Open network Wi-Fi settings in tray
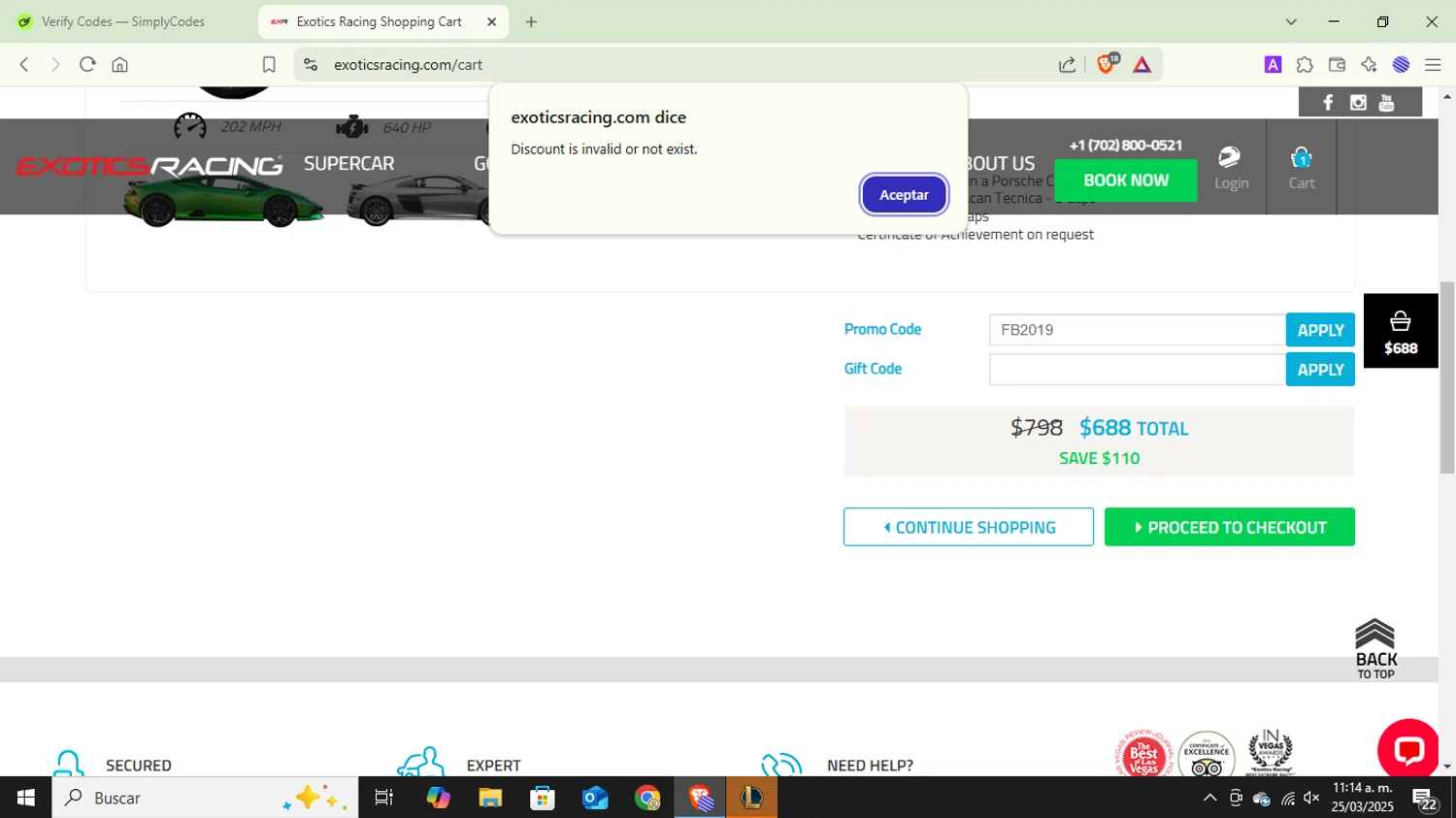1456x818 pixels. coord(1287,799)
